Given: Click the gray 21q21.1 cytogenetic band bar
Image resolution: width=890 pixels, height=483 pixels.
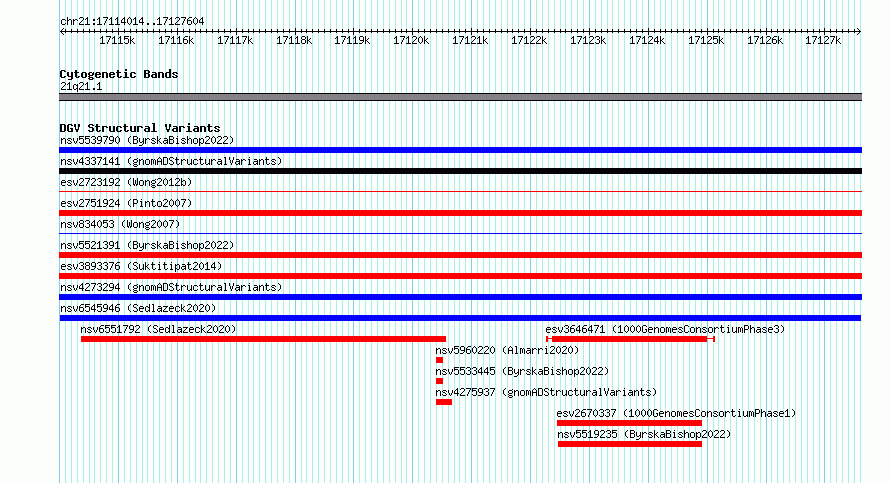Looking at the screenshot, I should pyautogui.click(x=460, y=97).
